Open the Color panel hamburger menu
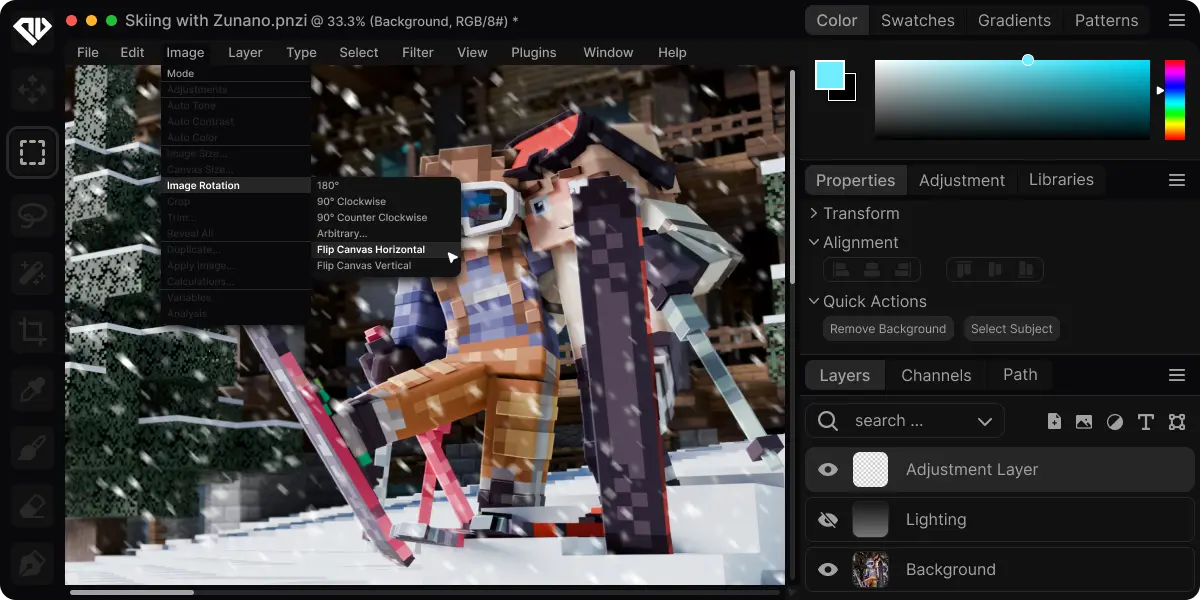The image size is (1200, 600). pyautogui.click(x=1177, y=20)
